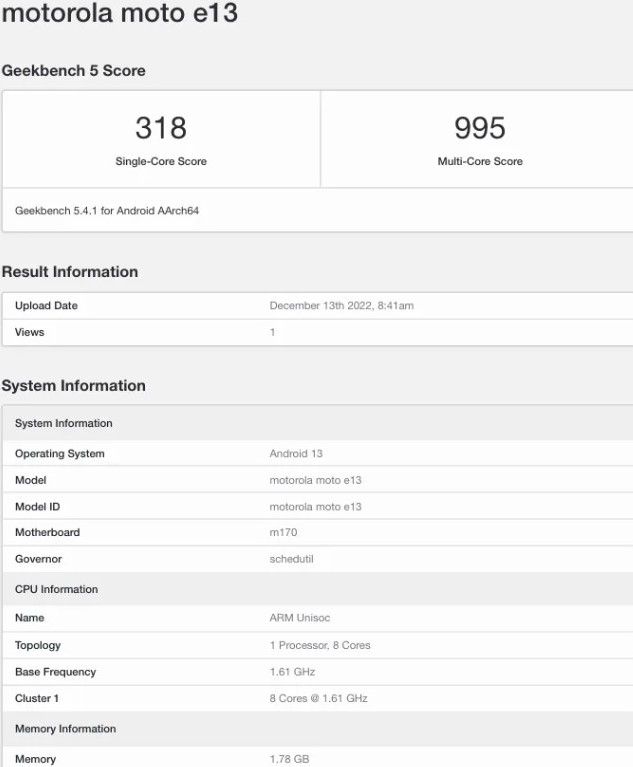Click the 'Model ID' row label
633x767 pixels.
pos(38,507)
